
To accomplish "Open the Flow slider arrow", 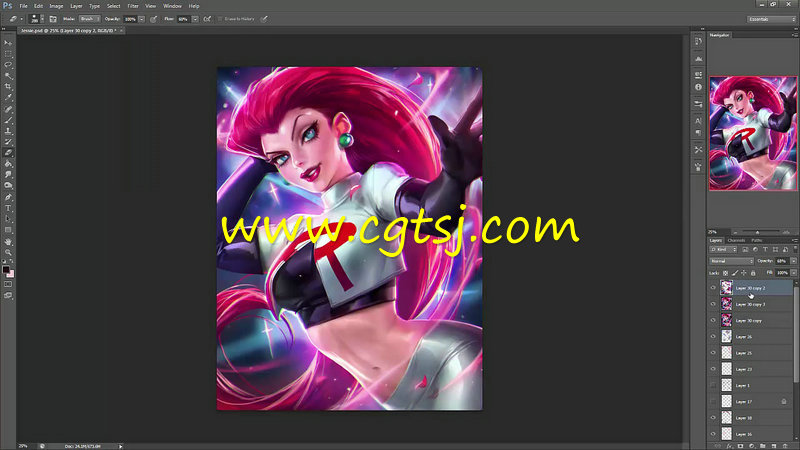I will pos(195,19).
